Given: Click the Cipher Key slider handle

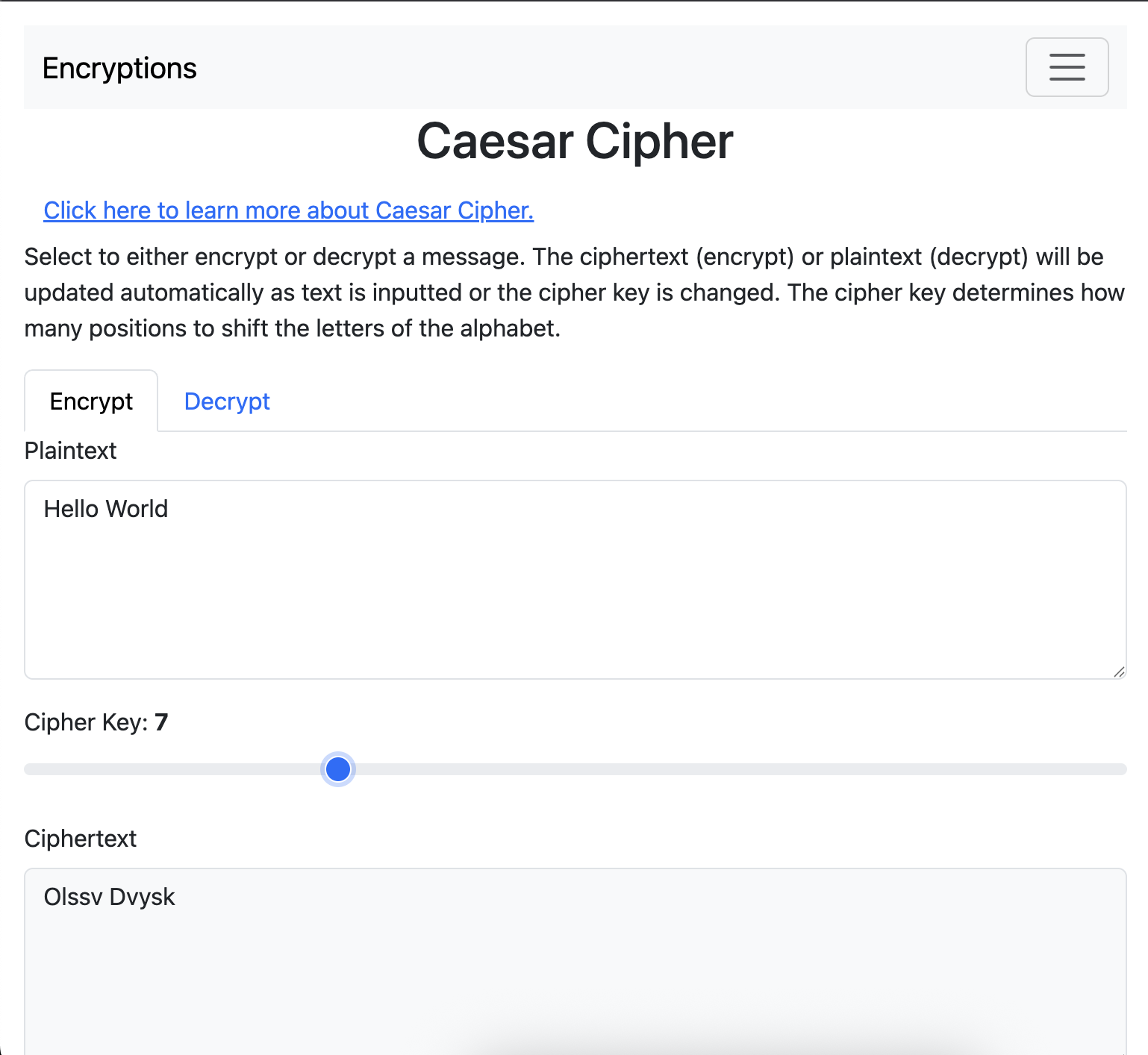Looking at the screenshot, I should coord(338,769).
